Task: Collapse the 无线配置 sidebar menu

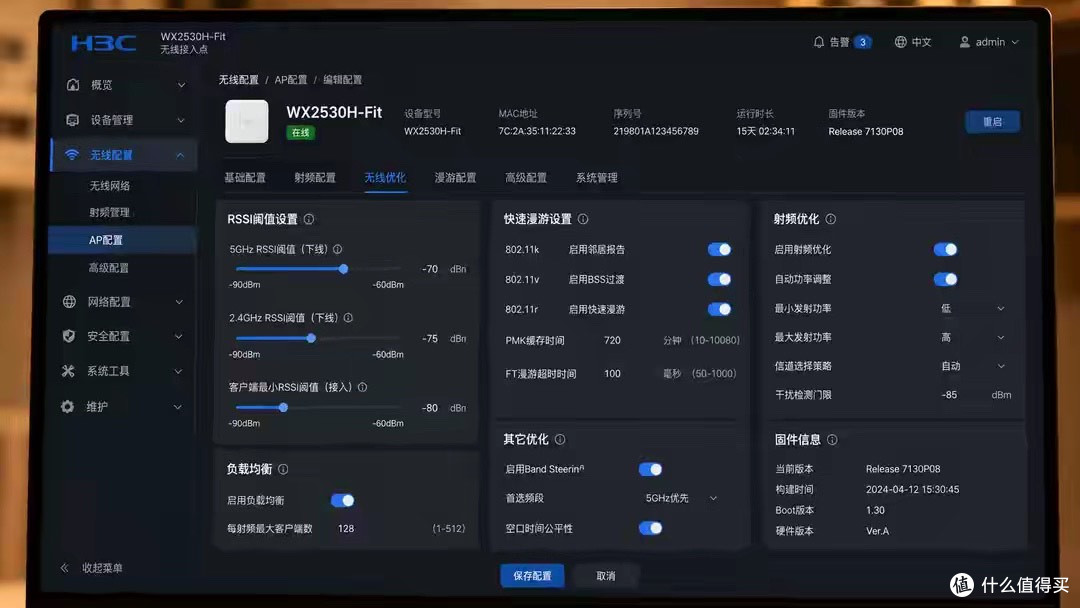Action: tap(180, 156)
